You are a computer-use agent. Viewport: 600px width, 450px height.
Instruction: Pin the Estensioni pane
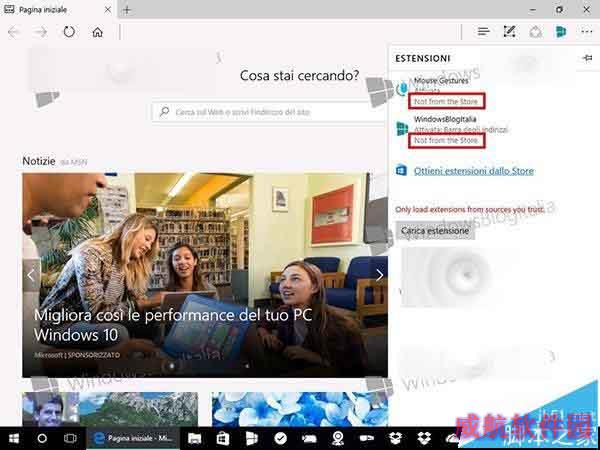(x=587, y=58)
